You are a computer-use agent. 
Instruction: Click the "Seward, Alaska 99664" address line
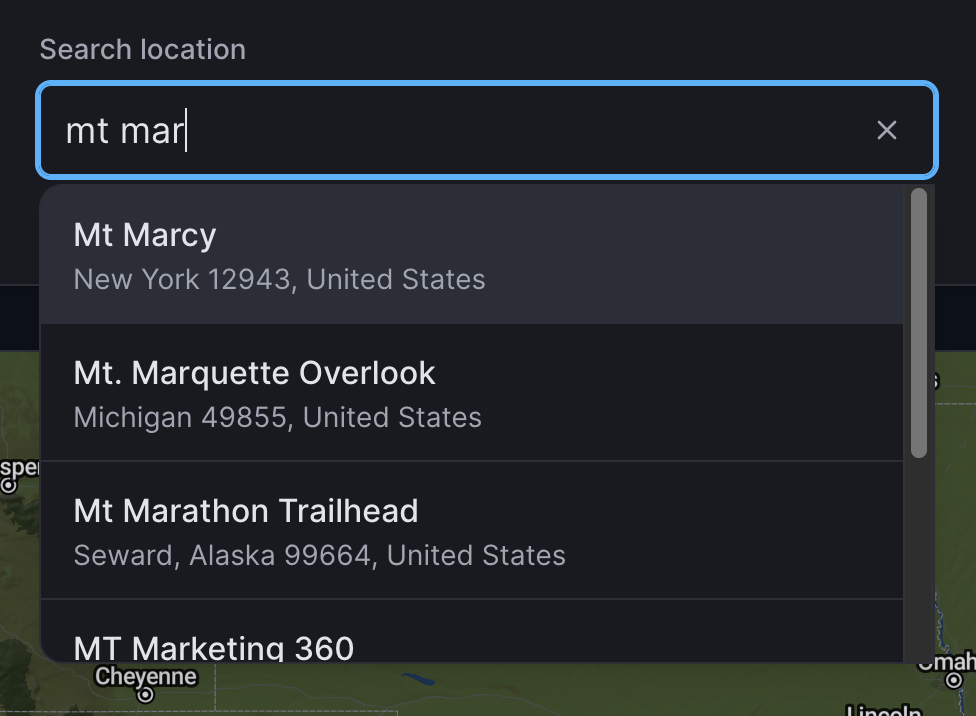[x=319, y=555]
